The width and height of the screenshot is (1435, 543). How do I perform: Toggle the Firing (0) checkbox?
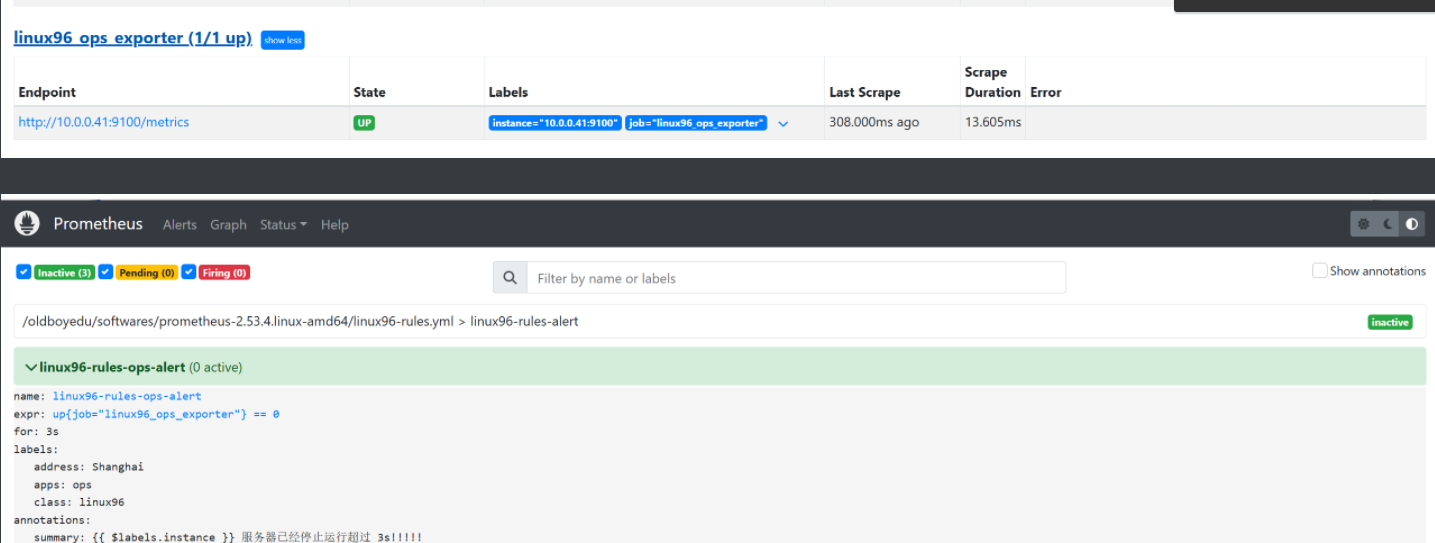(x=188, y=272)
